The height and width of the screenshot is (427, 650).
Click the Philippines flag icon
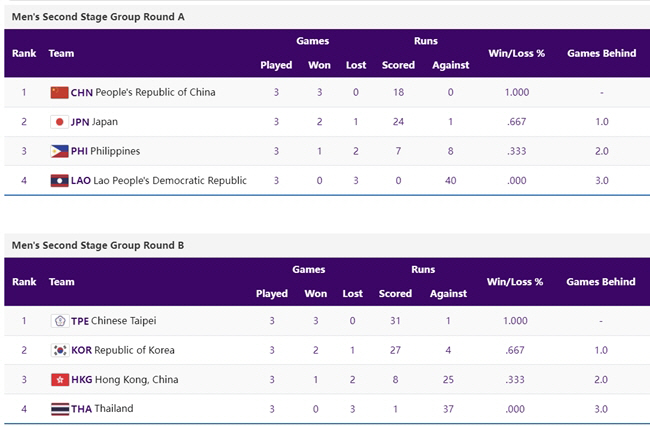click(x=59, y=151)
